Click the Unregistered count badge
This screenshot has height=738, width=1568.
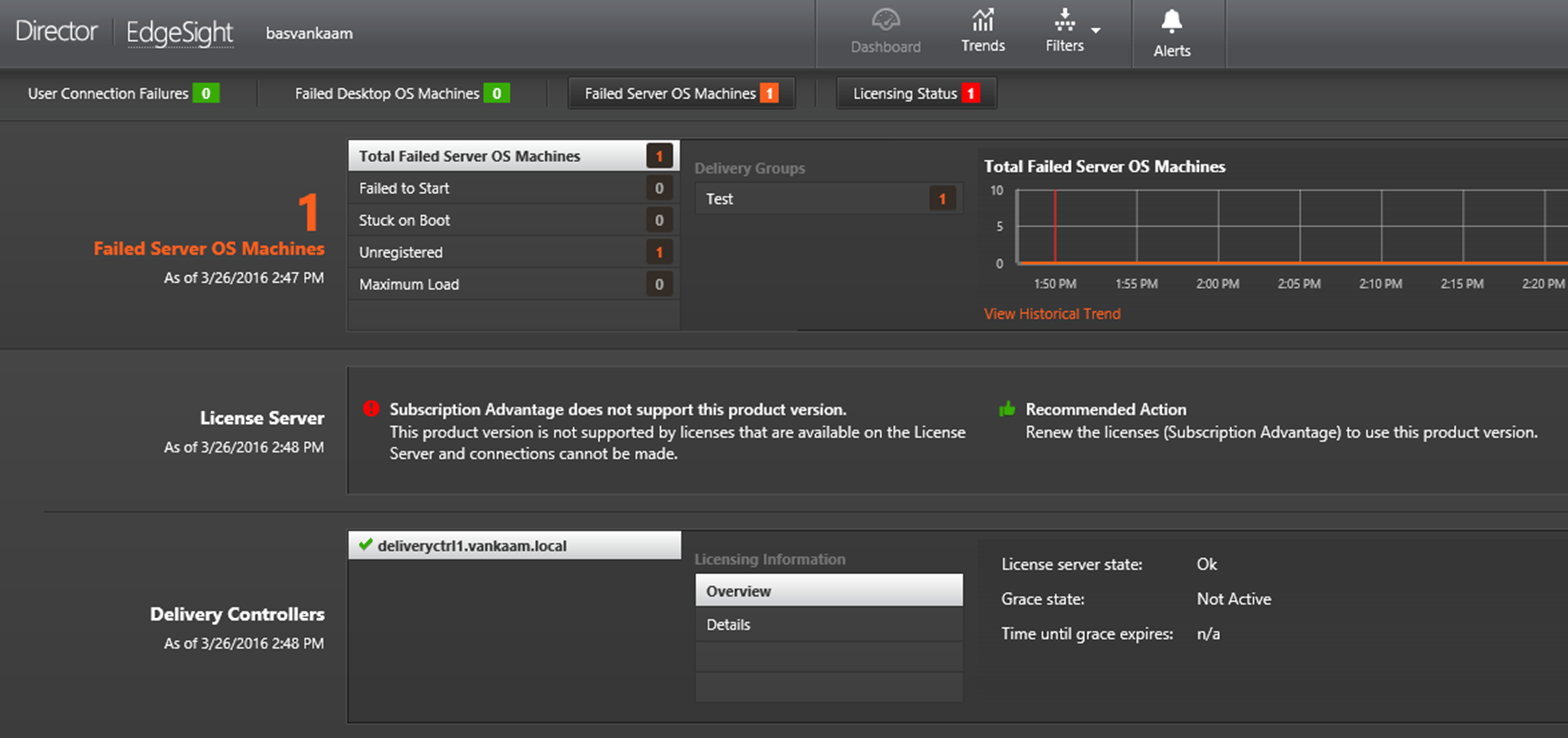click(659, 252)
